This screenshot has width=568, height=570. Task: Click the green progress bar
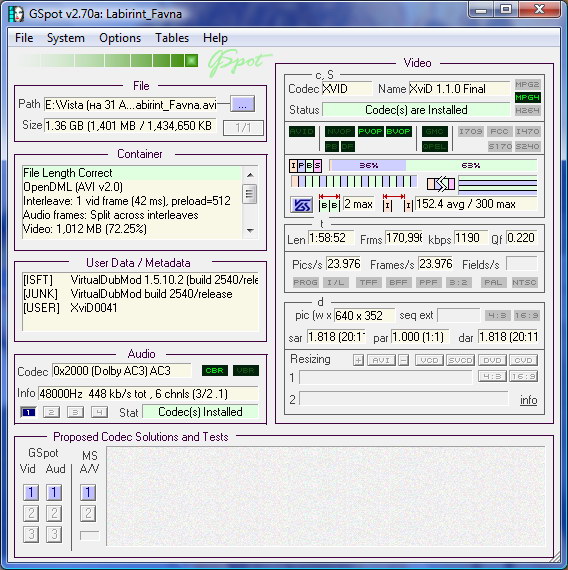tap(107, 60)
